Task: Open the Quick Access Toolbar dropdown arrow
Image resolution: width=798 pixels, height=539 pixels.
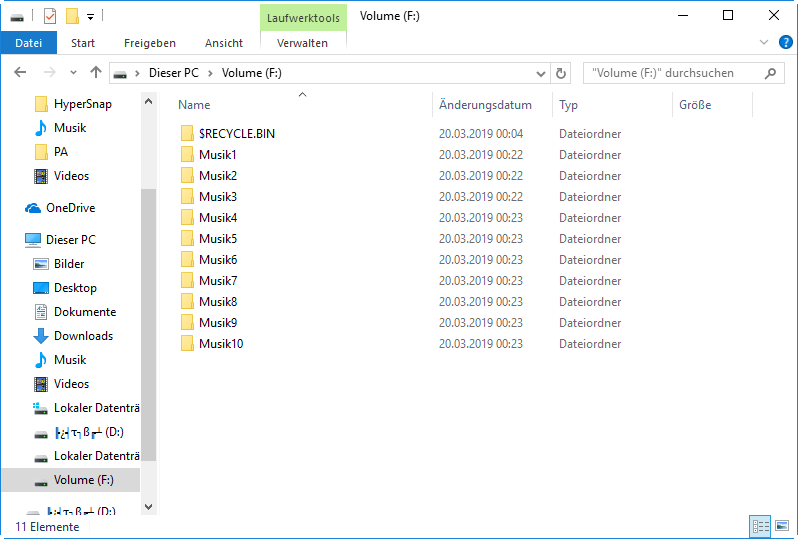Action: pyautogui.click(x=90, y=17)
